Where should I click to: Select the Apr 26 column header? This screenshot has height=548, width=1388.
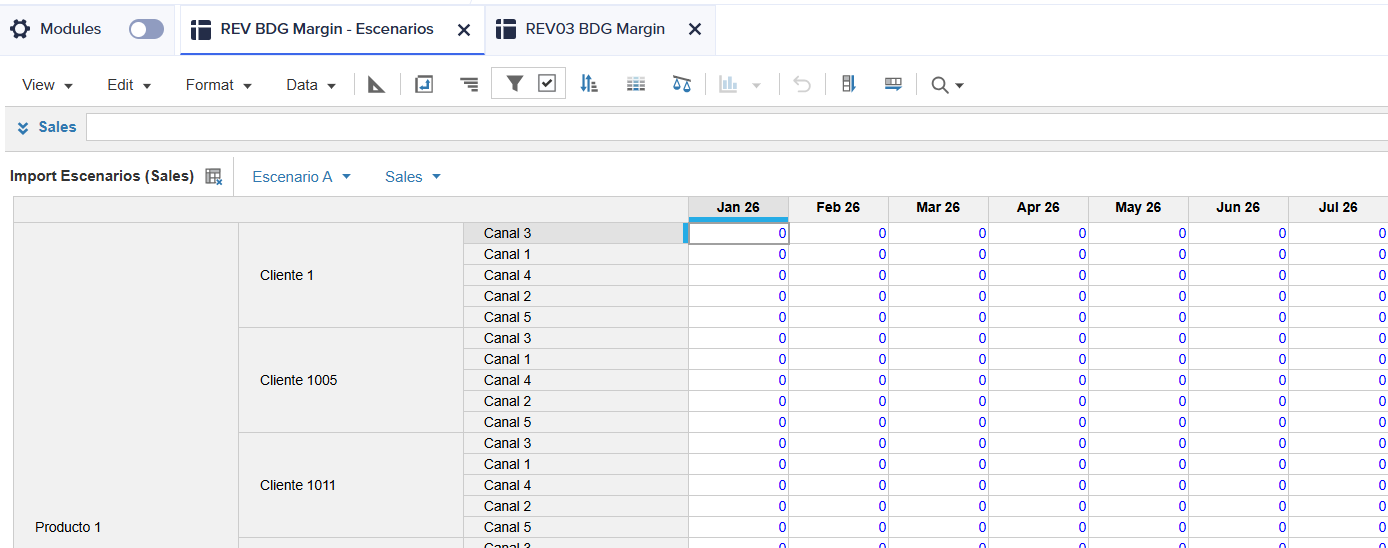pos(1038,208)
